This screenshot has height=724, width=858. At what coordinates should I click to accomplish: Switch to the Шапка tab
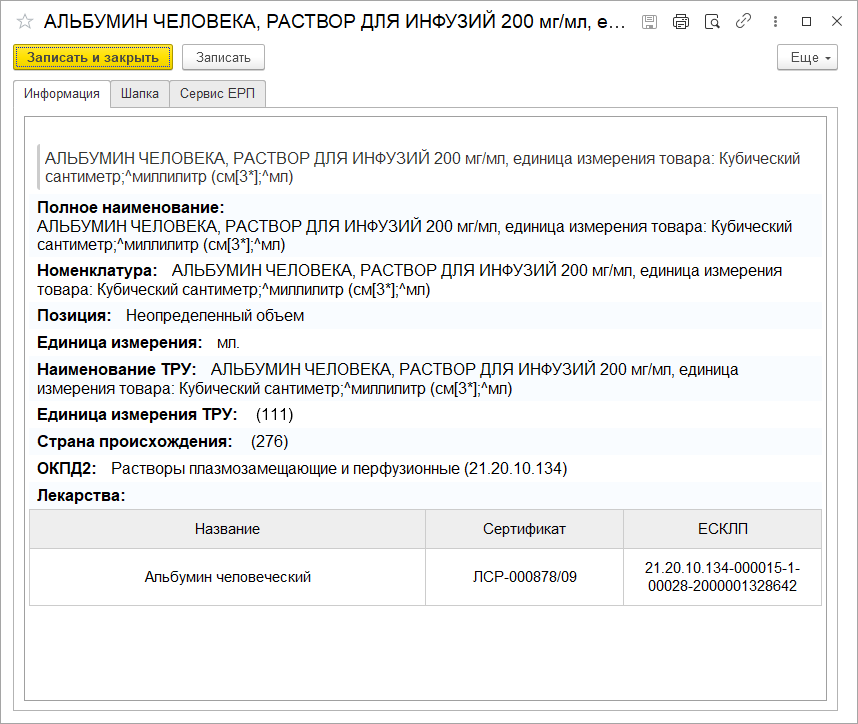(140, 94)
